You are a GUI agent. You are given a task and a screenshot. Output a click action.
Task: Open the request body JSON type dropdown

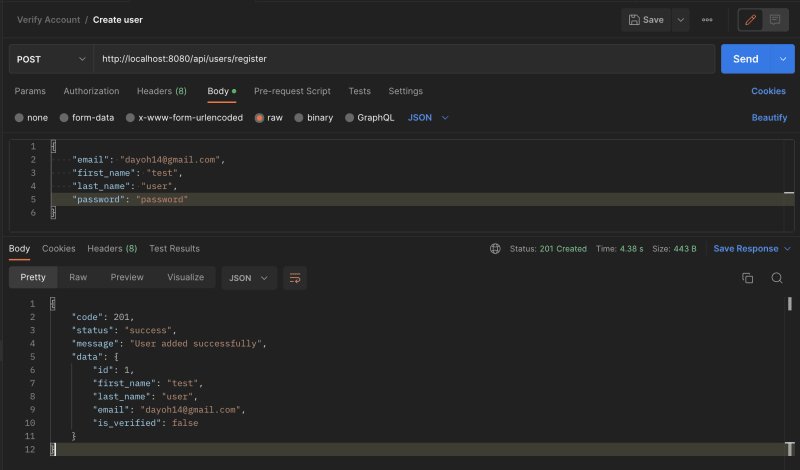[428, 118]
